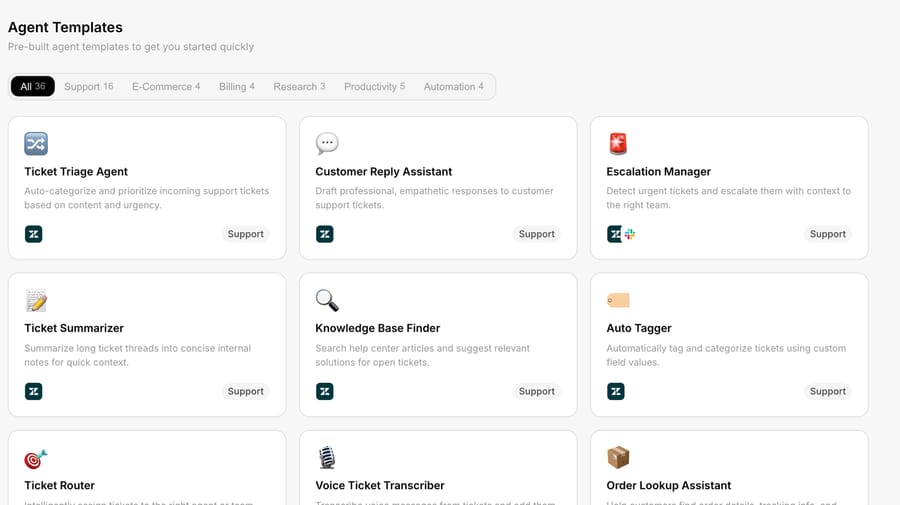Click Support tag on Ticket Triage Agent card
Image resolution: width=900 pixels, height=505 pixels.
[245, 234]
